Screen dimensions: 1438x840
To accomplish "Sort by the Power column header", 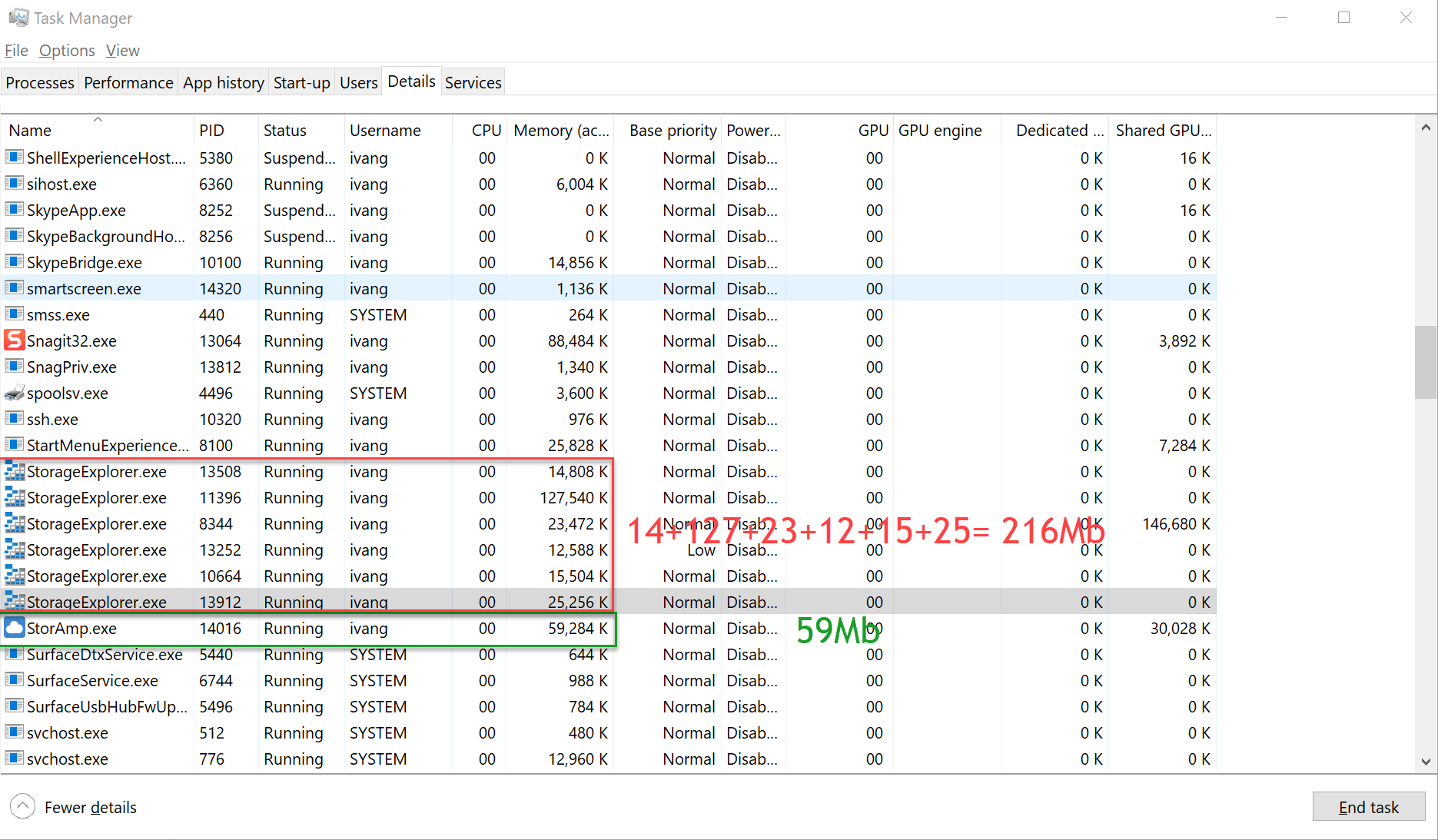I will [754, 130].
